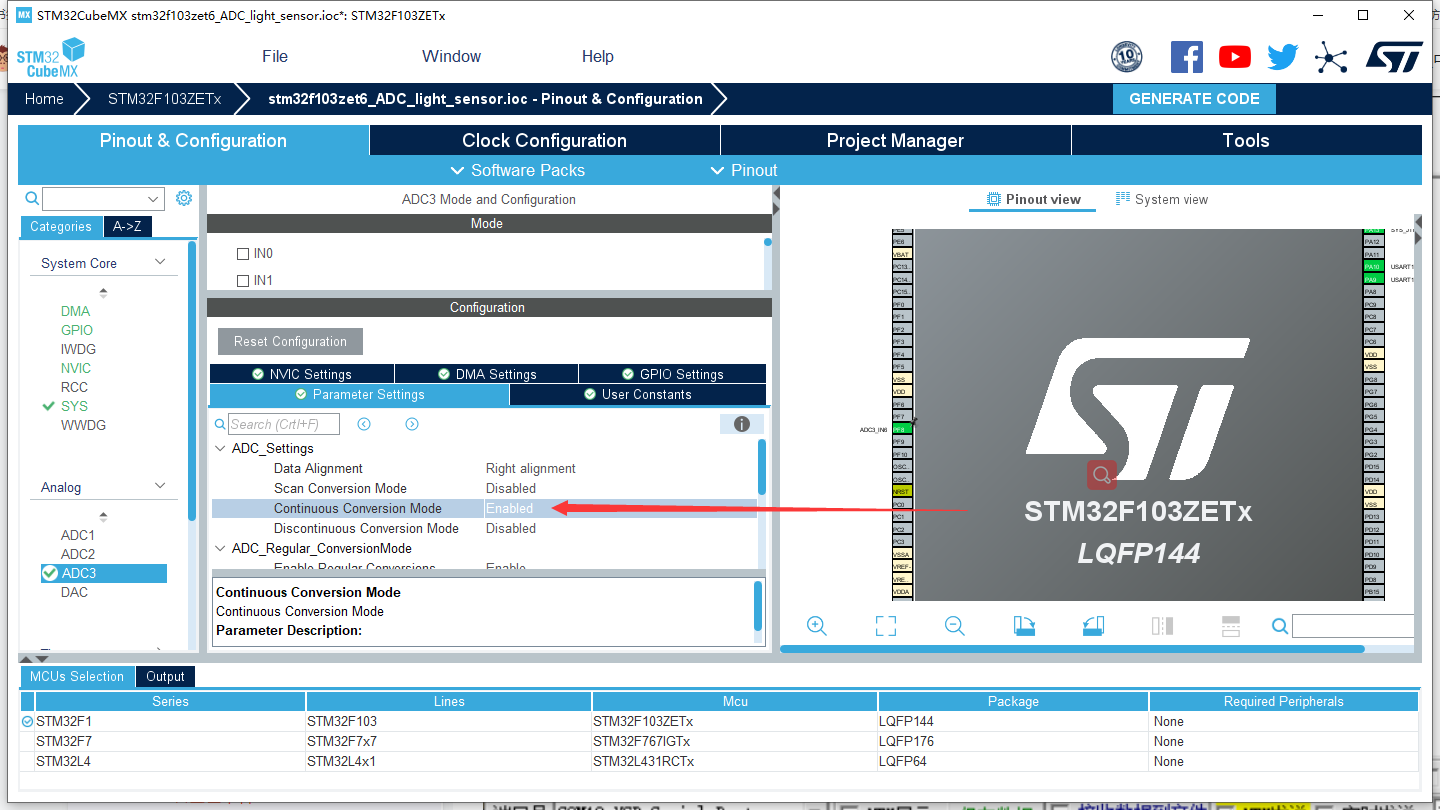Click the peripheral search magnifier icon
Screen dimensions: 1440x810
[32, 198]
